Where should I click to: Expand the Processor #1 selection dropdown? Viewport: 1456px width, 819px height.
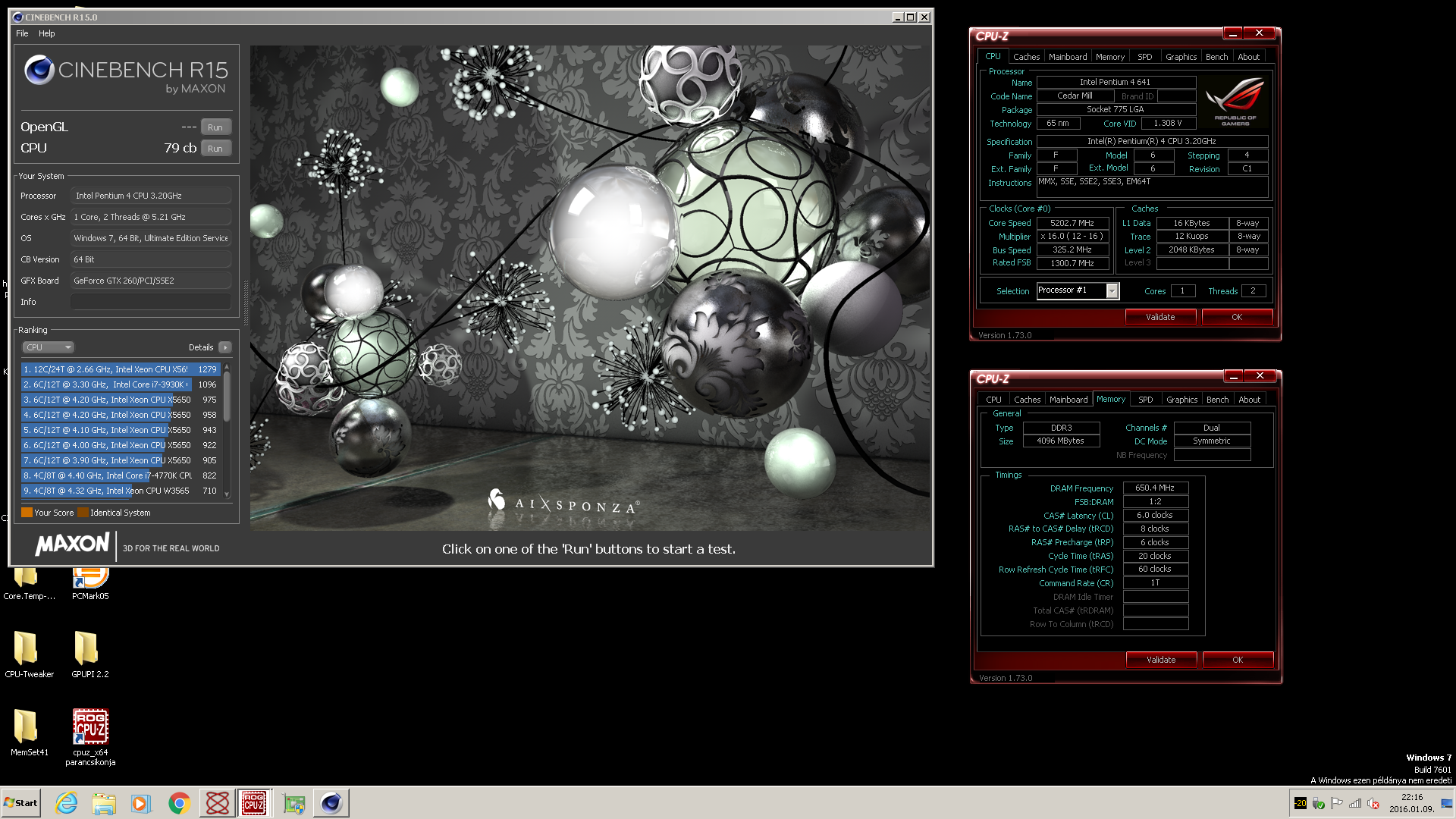[1112, 291]
